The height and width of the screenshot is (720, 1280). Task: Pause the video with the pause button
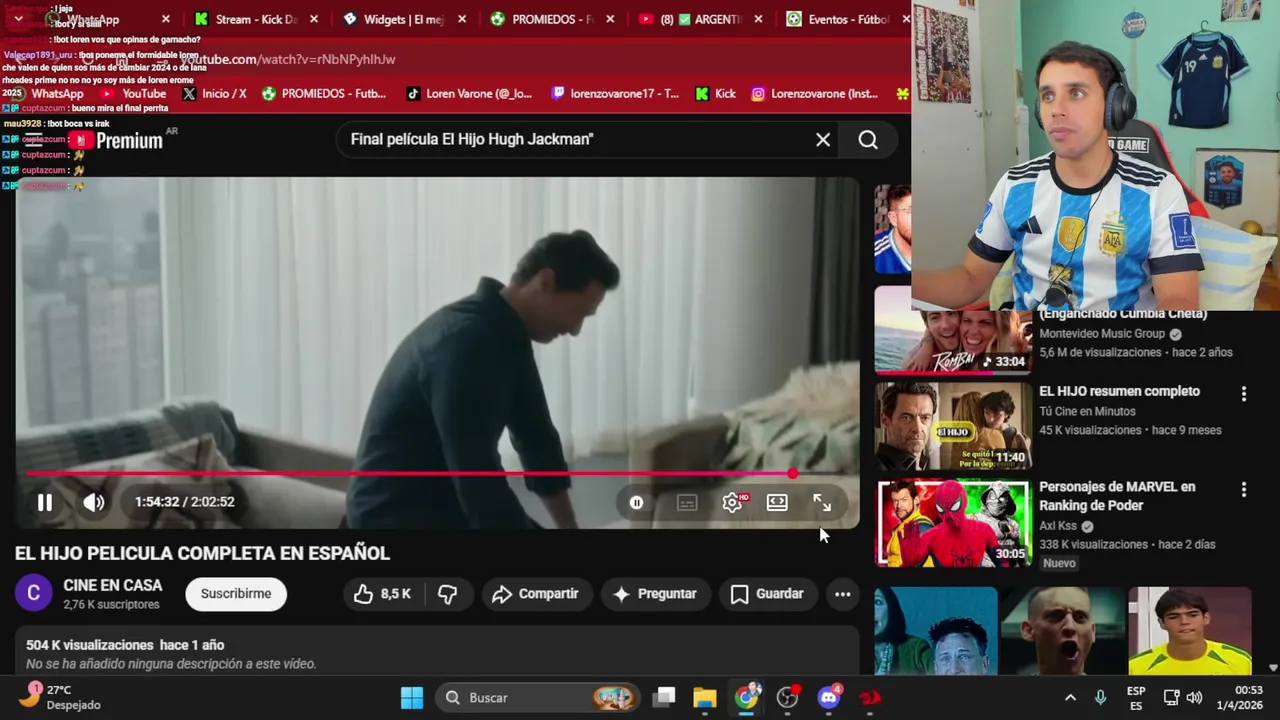click(45, 502)
